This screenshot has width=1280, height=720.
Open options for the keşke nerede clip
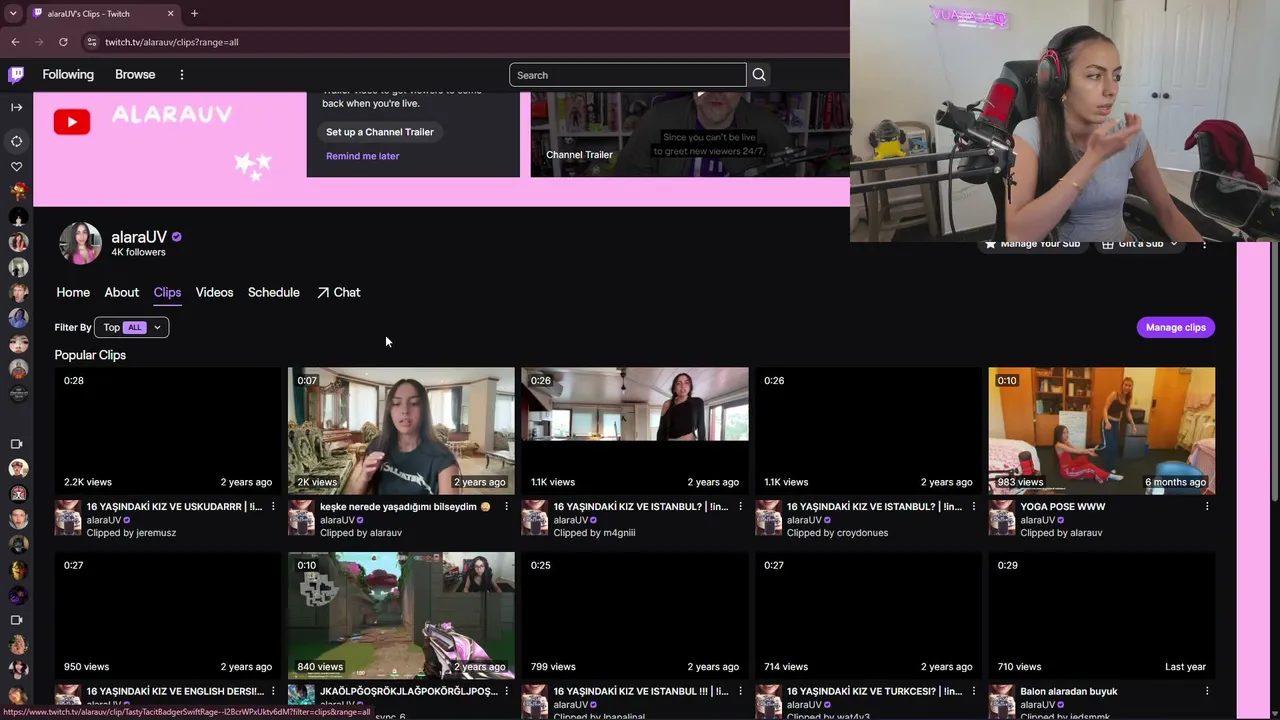(x=506, y=507)
